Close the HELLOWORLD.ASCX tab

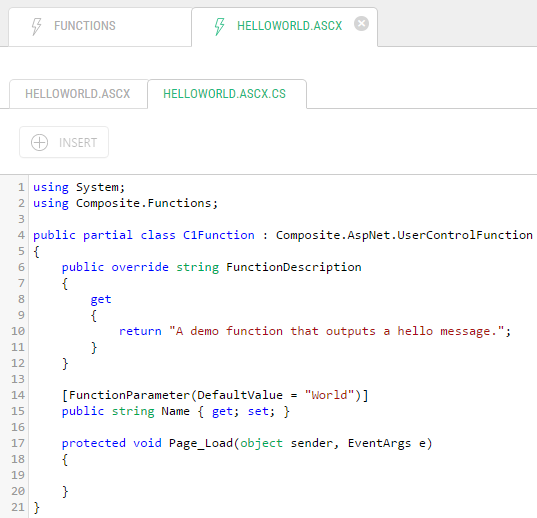pyautogui.click(x=361, y=24)
